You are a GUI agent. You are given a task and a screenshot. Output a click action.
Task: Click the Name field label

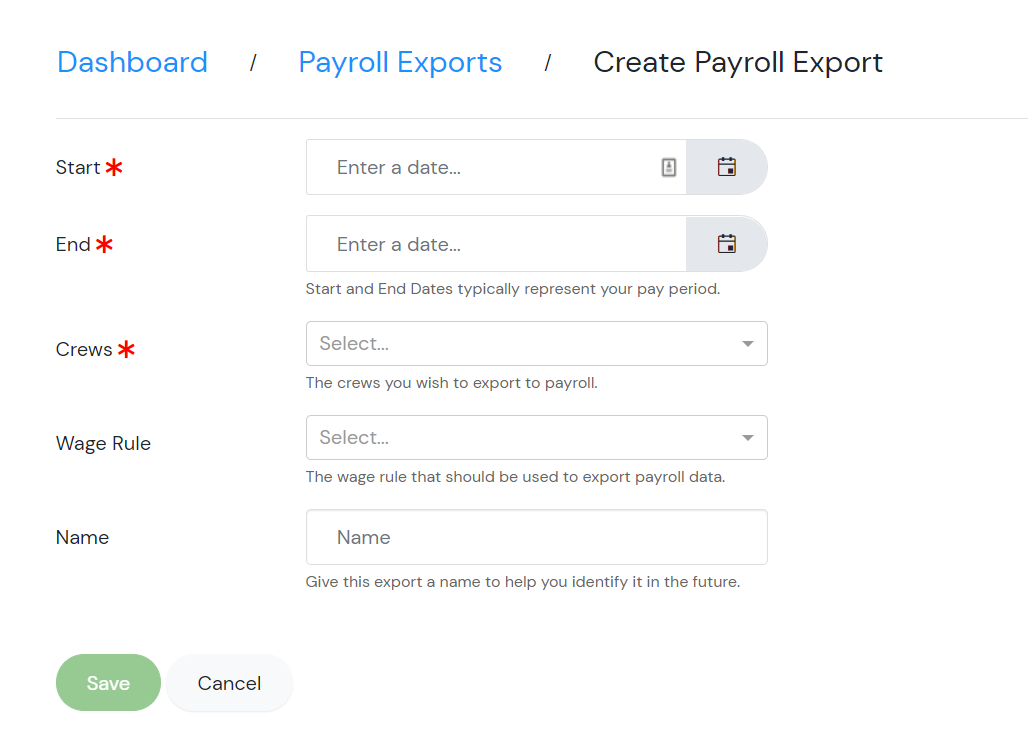82,538
